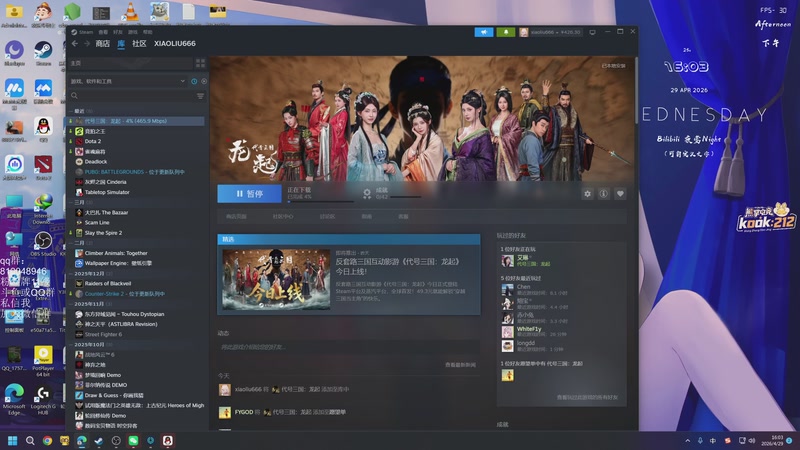Open the library 主页 home entry

131,63
